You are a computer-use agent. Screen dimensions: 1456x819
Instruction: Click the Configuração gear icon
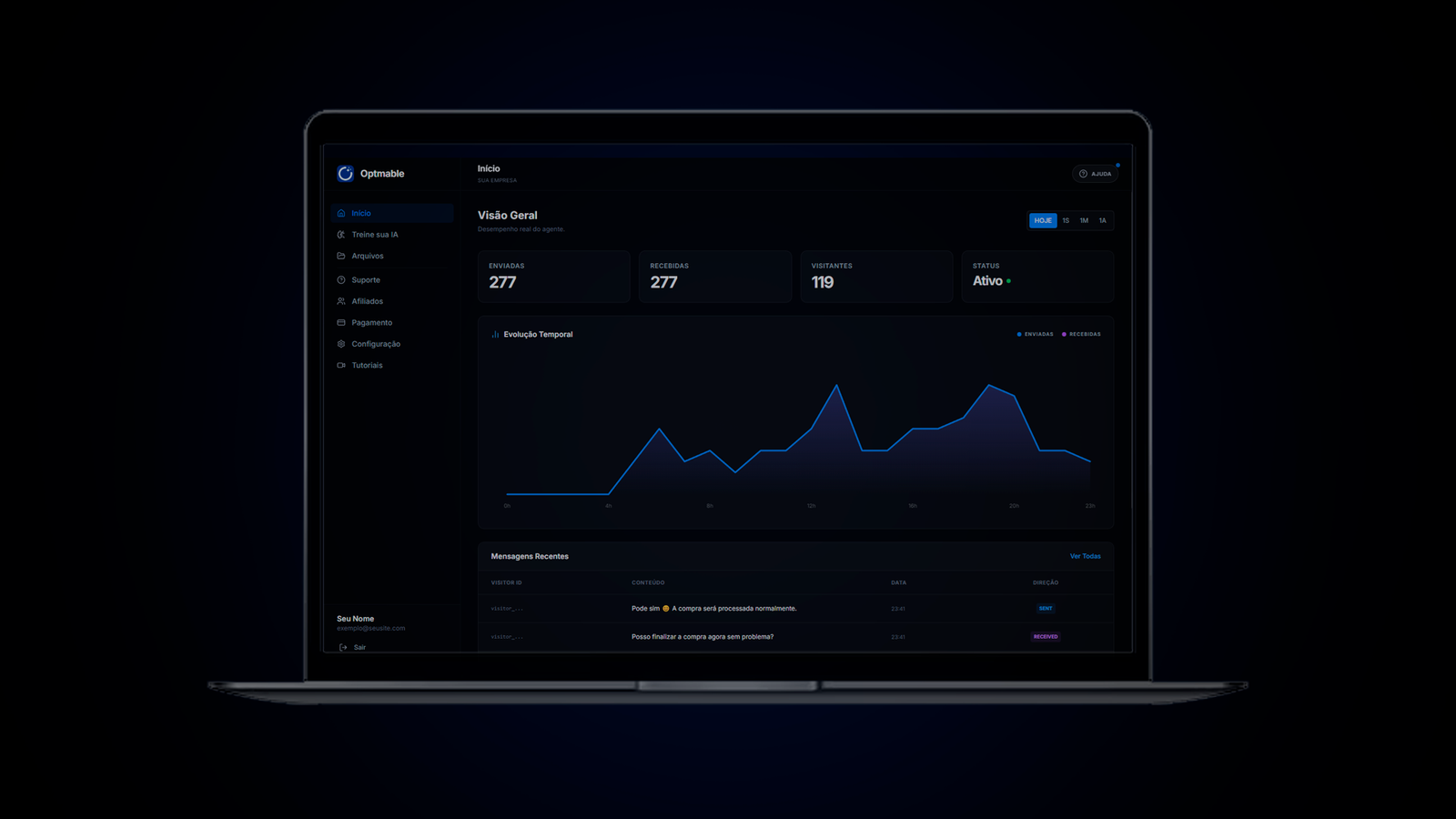(x=341, y=344)
